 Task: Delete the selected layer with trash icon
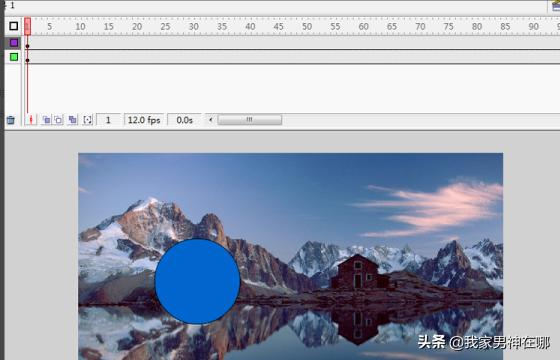click(11, 120)
